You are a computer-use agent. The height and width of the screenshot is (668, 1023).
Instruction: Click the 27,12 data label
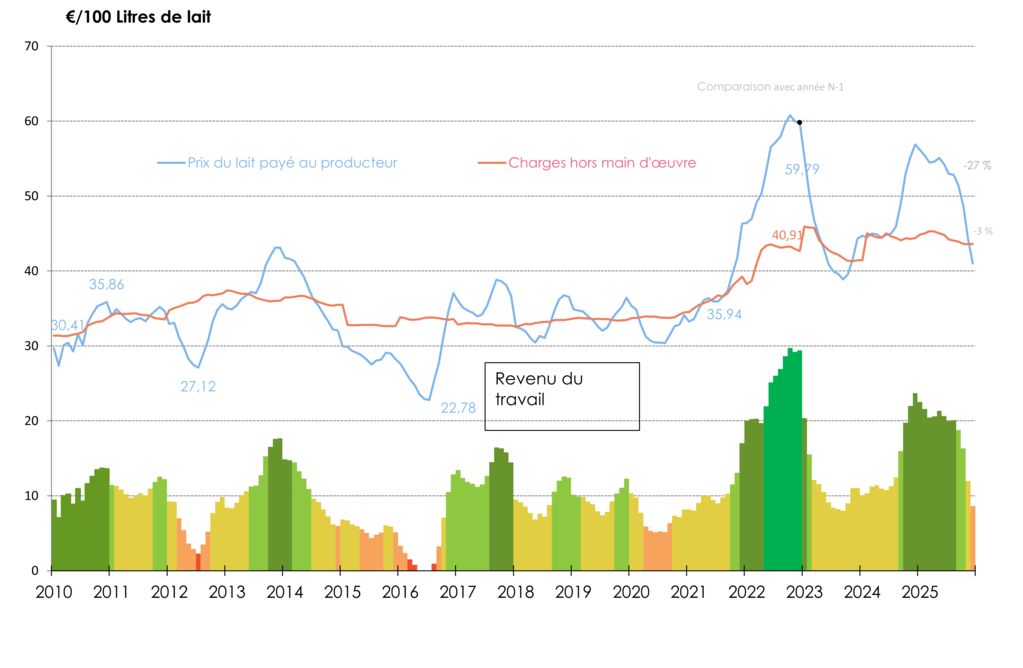tap(198, 386)
